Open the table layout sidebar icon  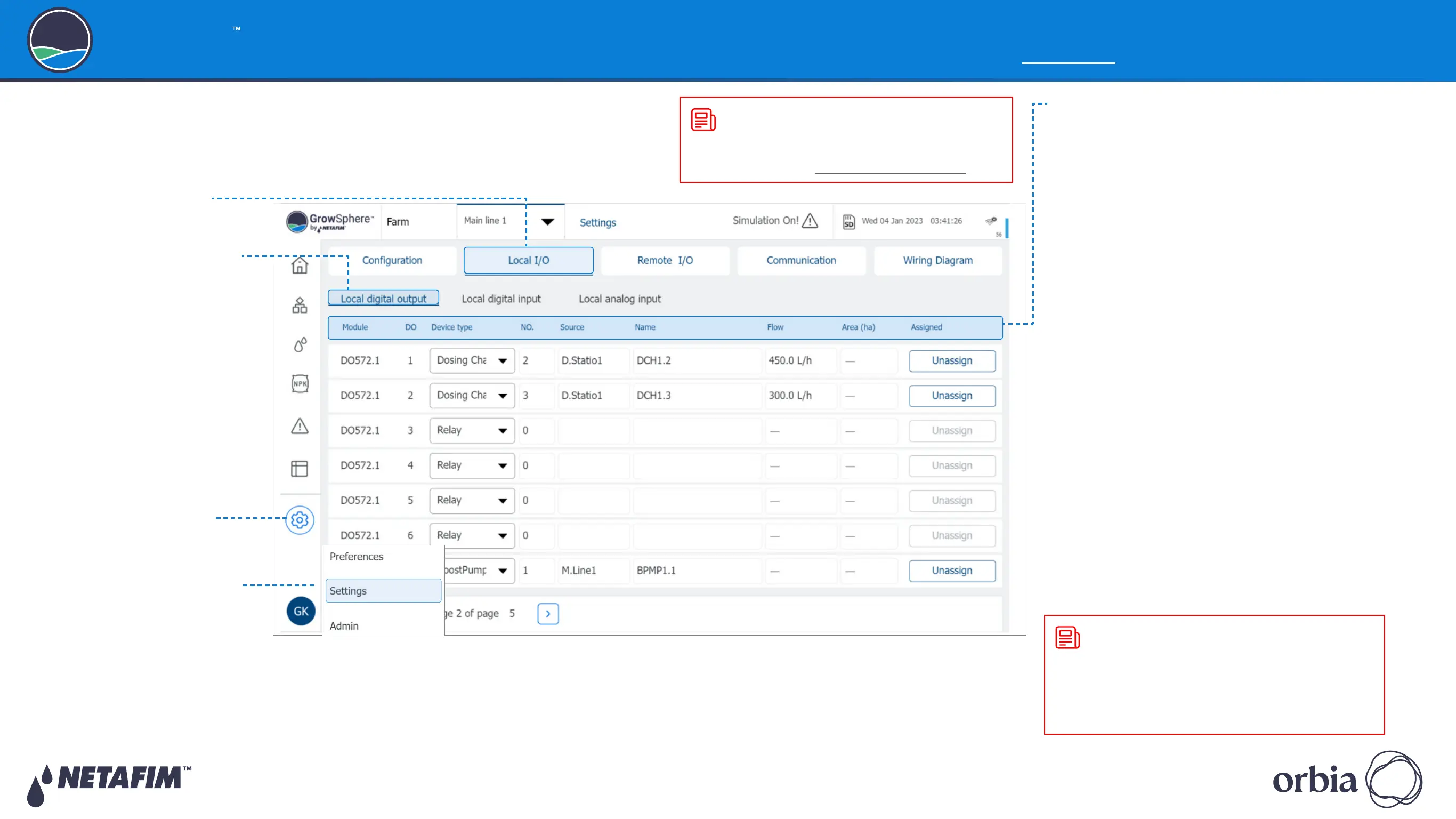tap(300, 468)
